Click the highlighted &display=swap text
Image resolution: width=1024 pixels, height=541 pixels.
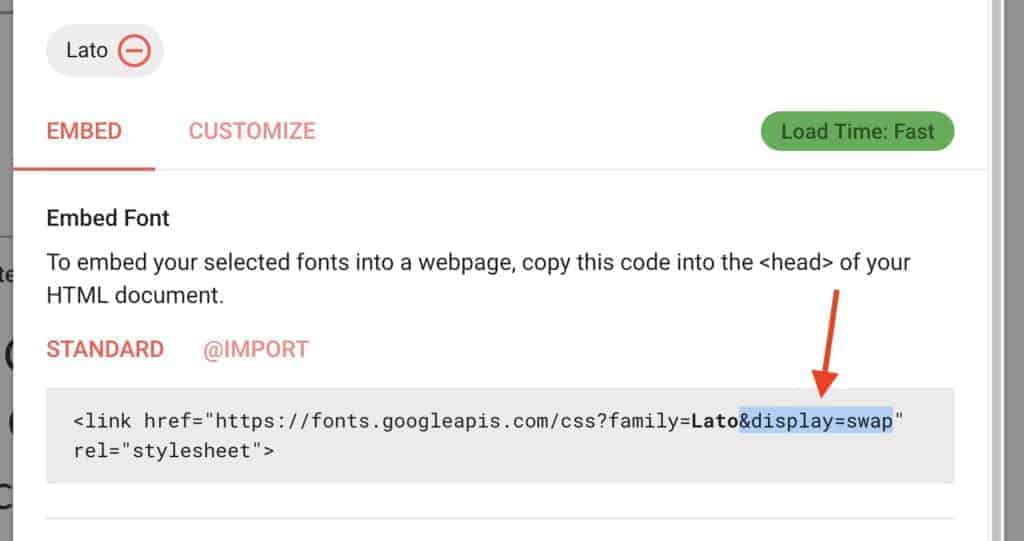point(816,421)
